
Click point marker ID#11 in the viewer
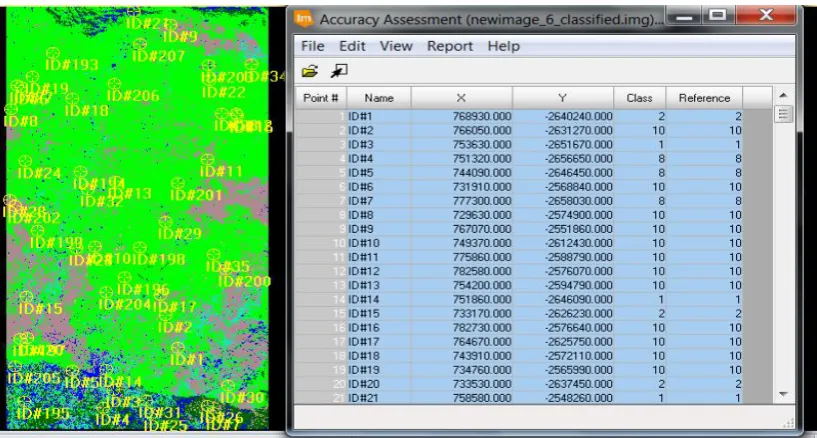207,159
